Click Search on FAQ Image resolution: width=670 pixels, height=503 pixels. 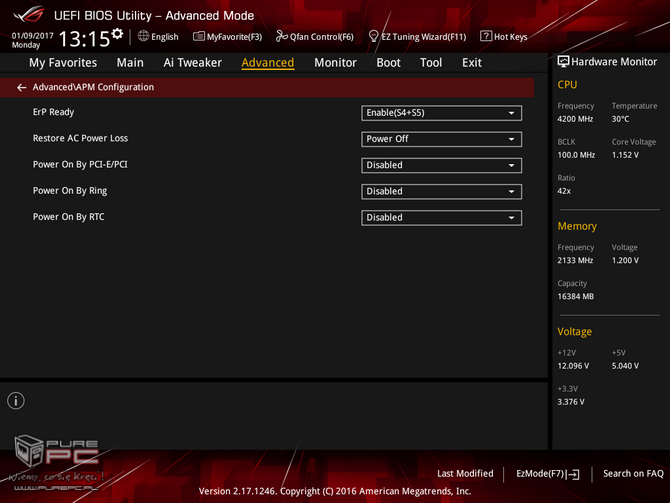(x=633, y=474)
